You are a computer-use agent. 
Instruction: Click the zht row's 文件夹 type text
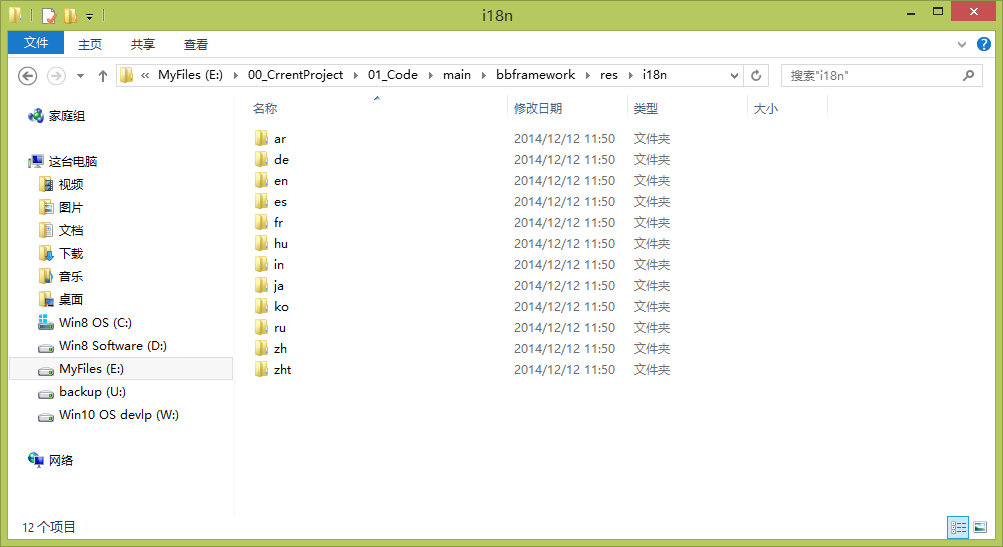pyautogui.click(x=652, y=369)
